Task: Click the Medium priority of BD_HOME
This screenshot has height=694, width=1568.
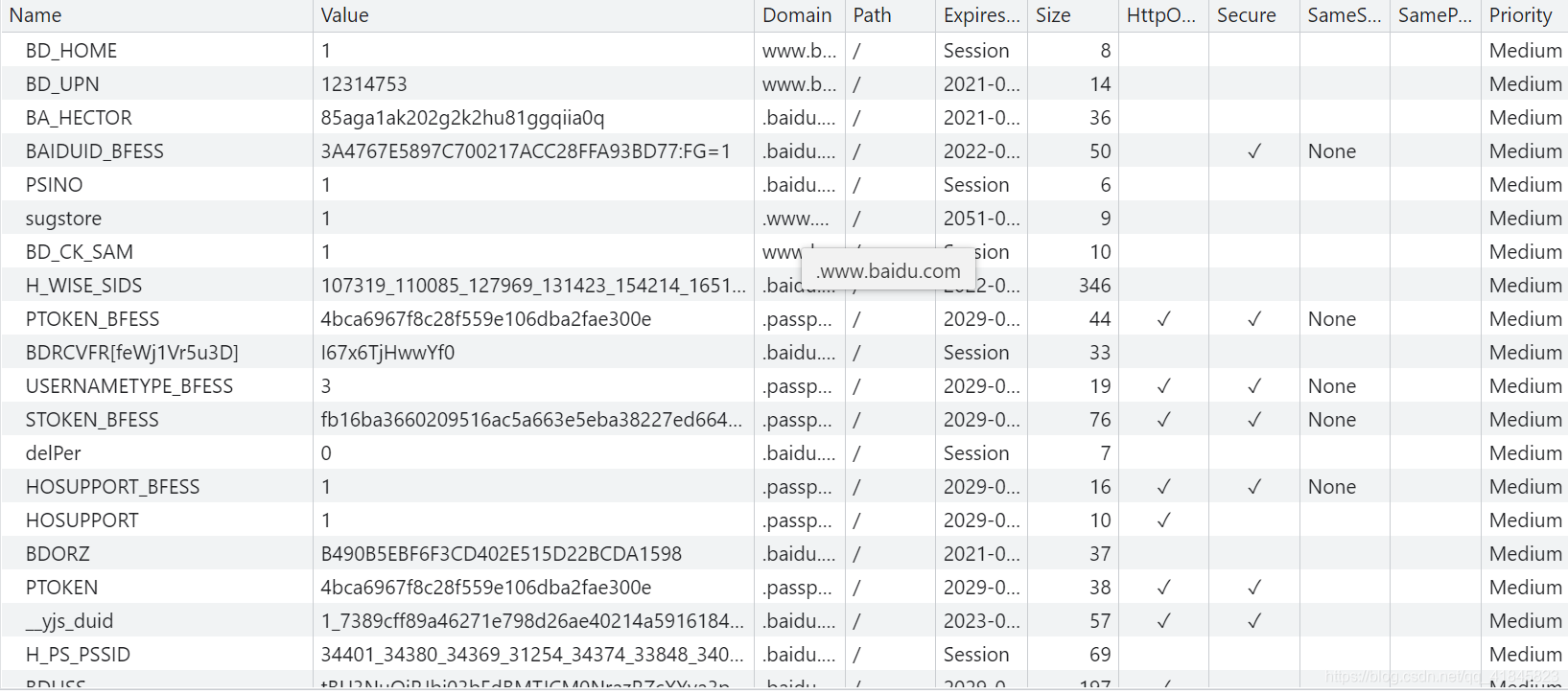Action: 1526,51
